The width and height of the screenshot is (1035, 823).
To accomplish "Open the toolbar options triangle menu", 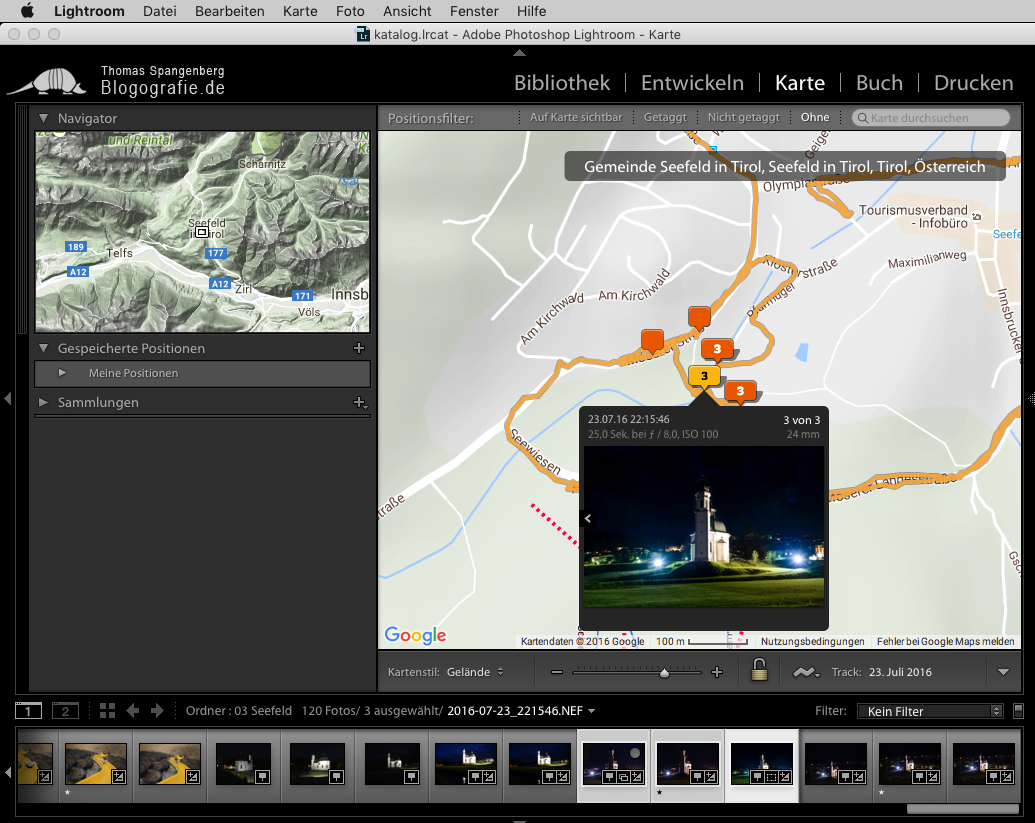I will pos(1003,672).
